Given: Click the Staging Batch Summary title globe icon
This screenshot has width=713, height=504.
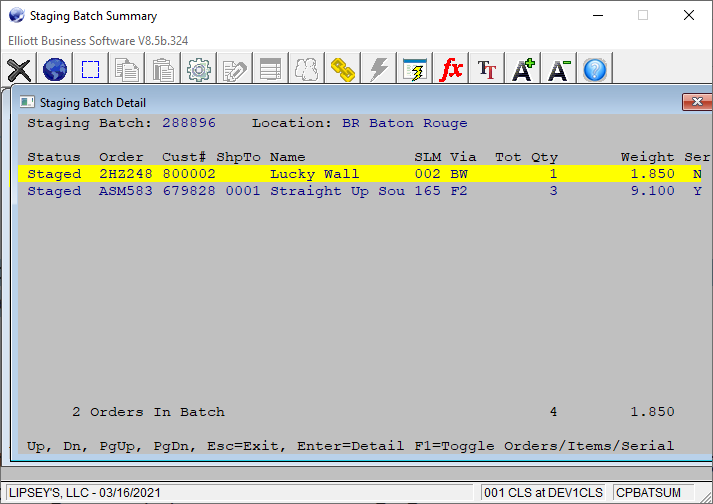Looking at the screenshot, I should coord(16,15).
